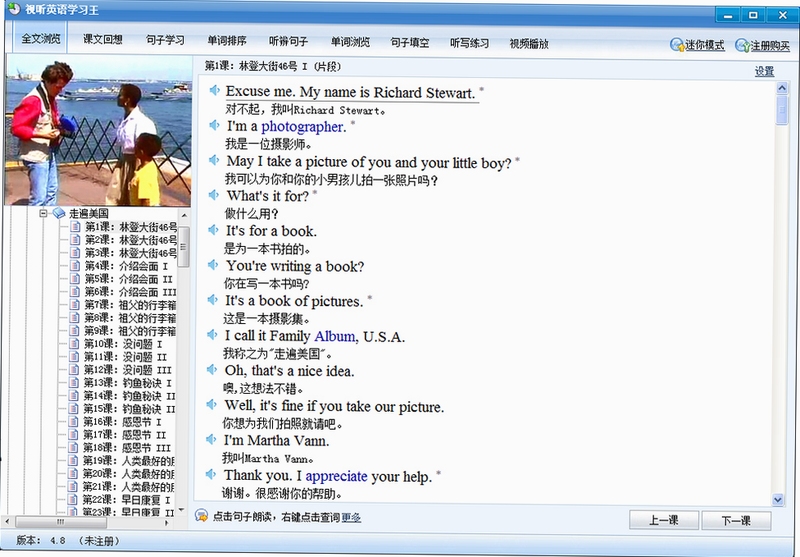
Task: Click the 更多 link in hint bar
Action: (351, 518)
